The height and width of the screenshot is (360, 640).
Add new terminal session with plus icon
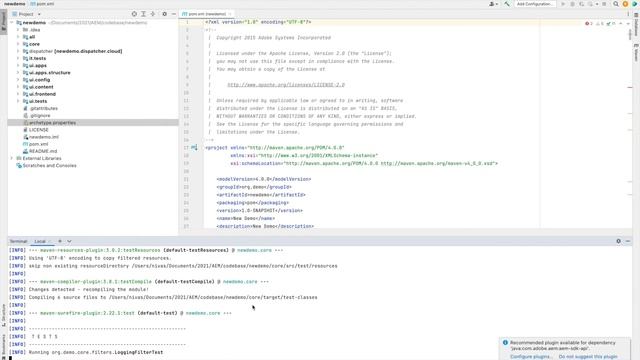click(x=60, y=241)
